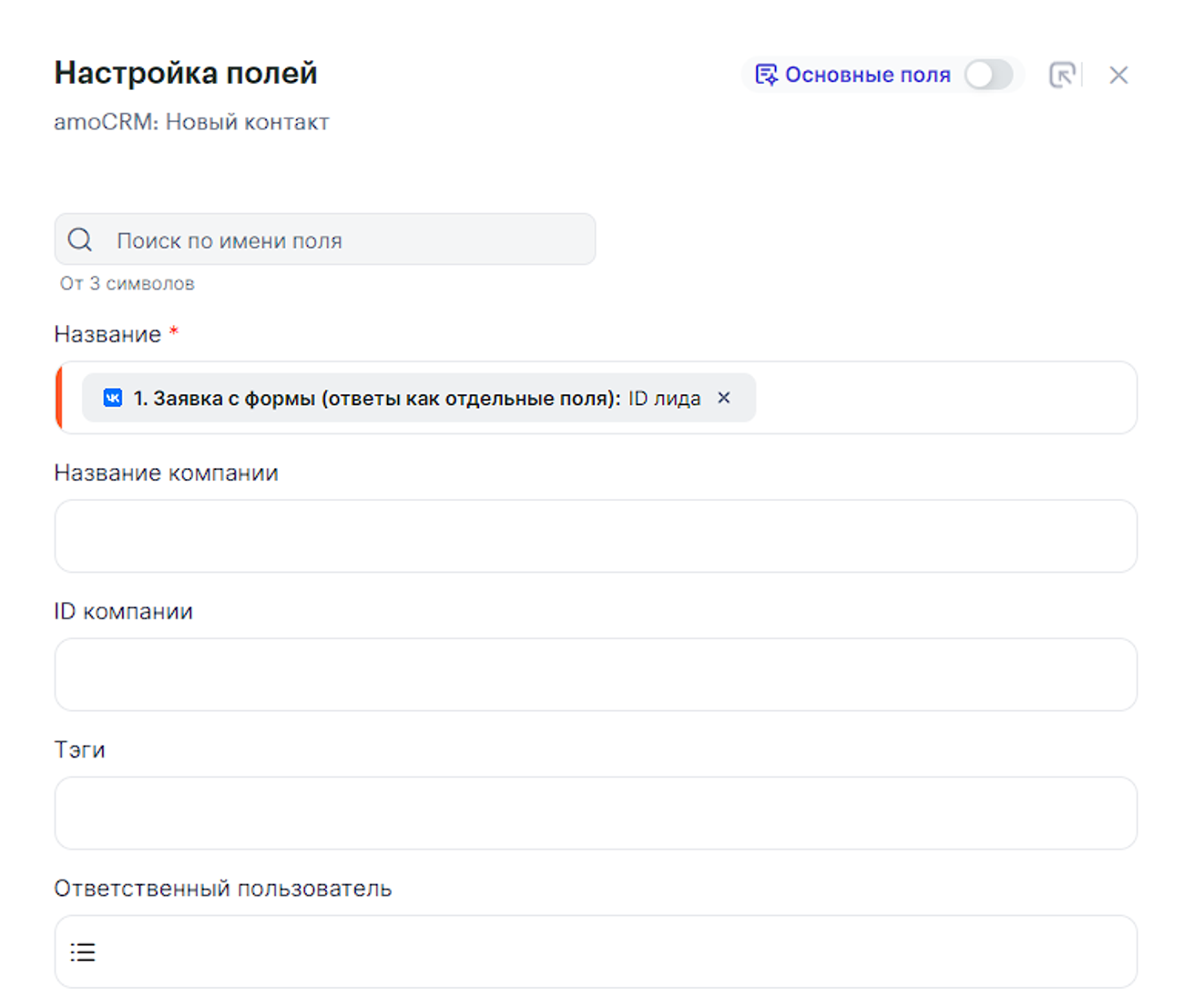Click the Основные поля label text
The height and width of the screenshot is (1008, 1193).
(x=867, y=75)
